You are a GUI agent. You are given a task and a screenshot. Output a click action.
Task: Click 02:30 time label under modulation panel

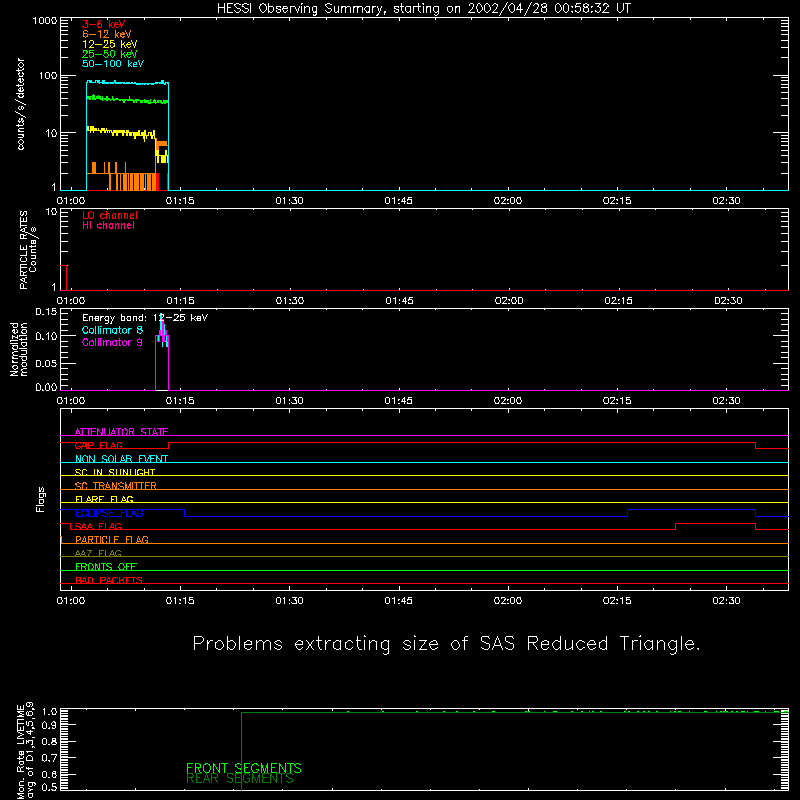[x=726, y=401]
